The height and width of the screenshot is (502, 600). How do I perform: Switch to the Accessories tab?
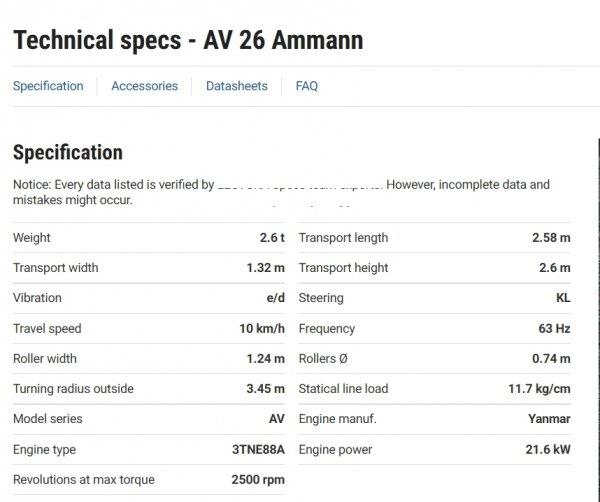[144, 86]
